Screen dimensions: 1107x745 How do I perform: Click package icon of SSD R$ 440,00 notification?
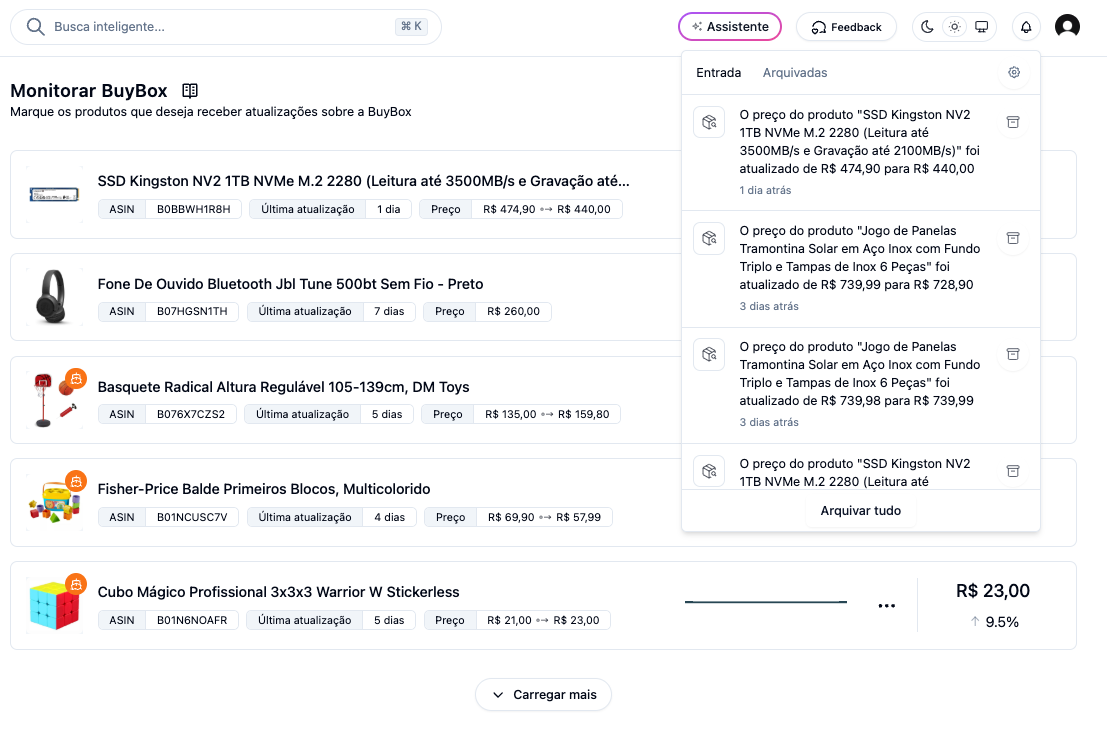pos(710,122)
